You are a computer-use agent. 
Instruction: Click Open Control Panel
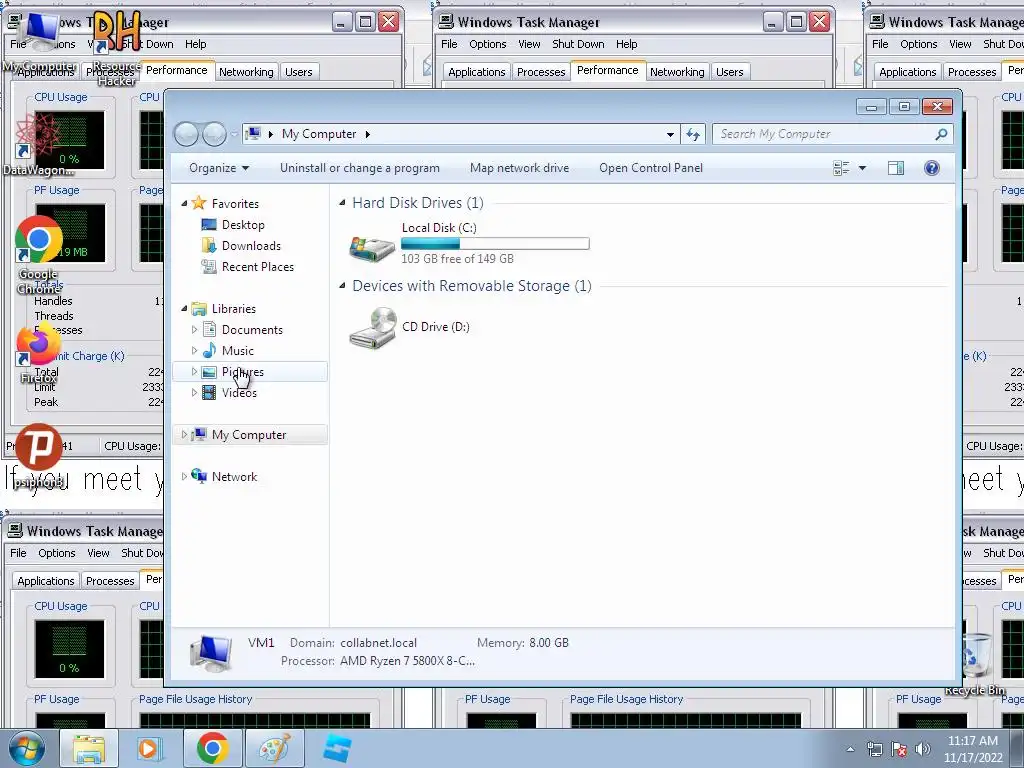tap(651, 168)
